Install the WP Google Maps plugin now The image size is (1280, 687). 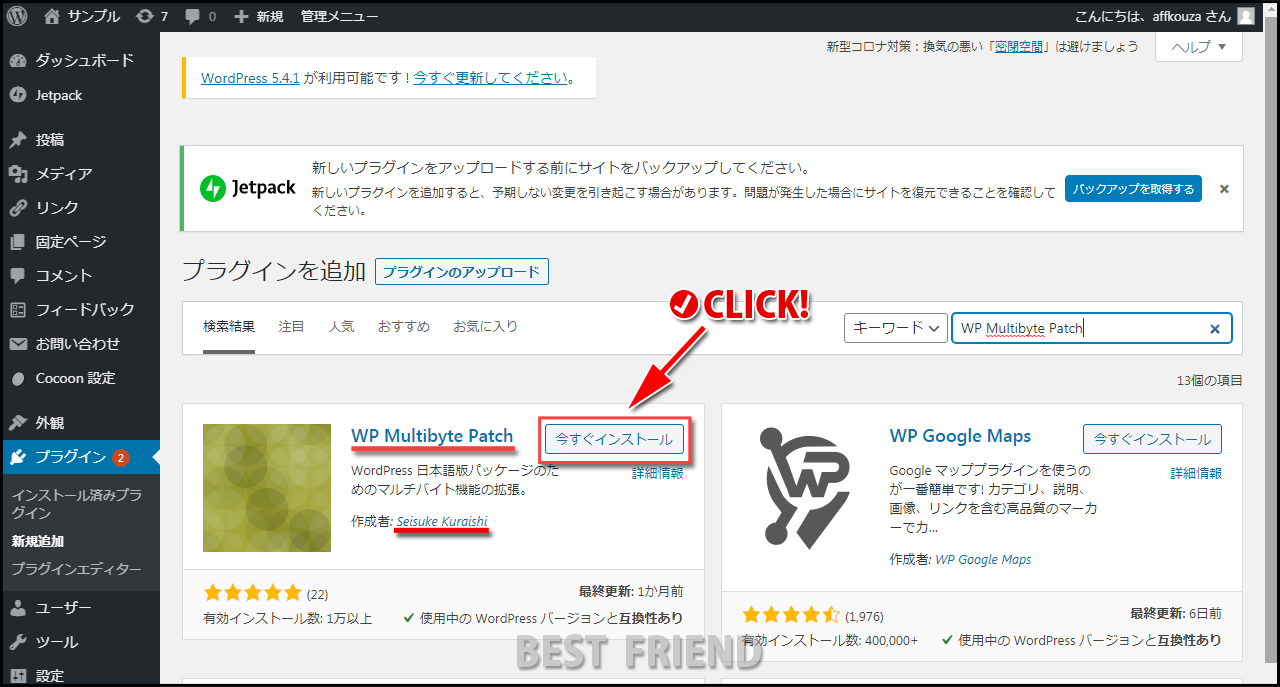point(1152,439)
